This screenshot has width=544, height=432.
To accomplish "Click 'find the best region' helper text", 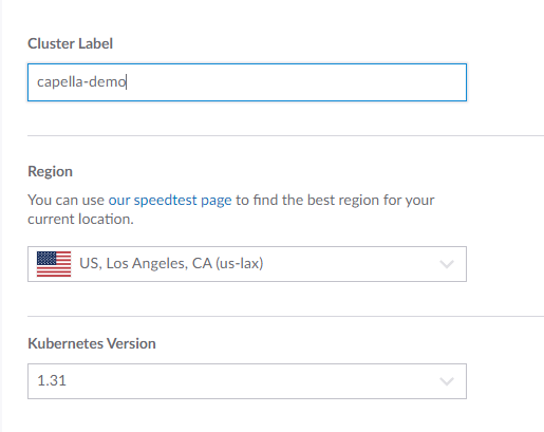I will point(316,200).
